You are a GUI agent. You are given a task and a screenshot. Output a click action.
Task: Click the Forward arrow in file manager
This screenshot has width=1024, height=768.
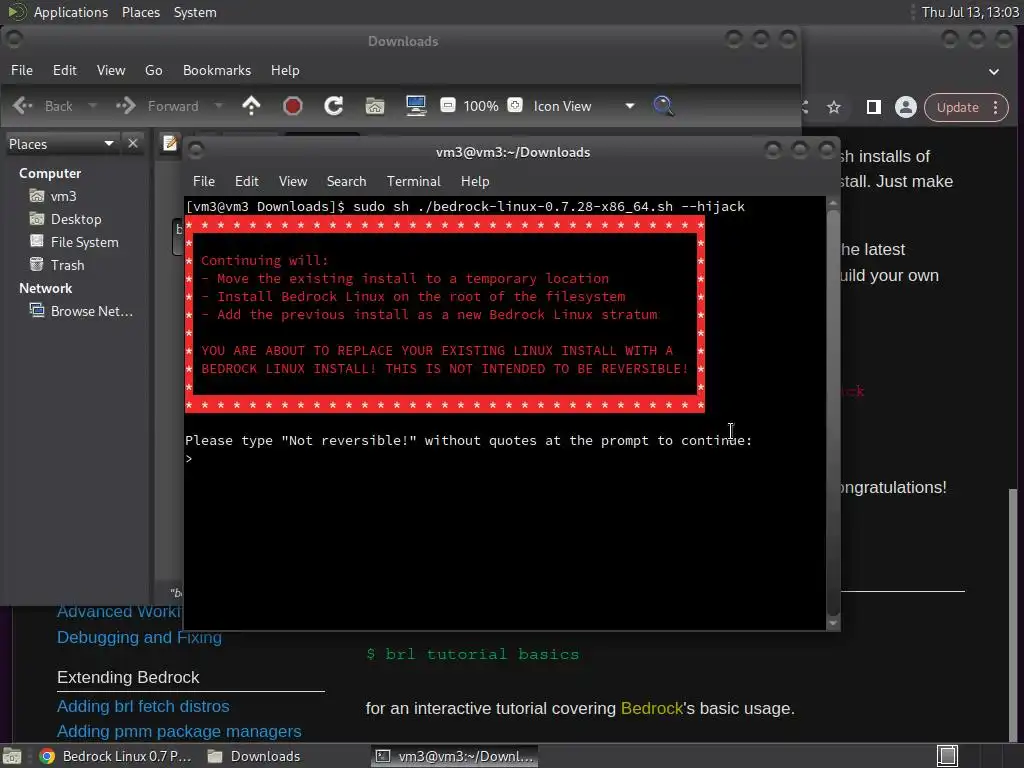126,106
